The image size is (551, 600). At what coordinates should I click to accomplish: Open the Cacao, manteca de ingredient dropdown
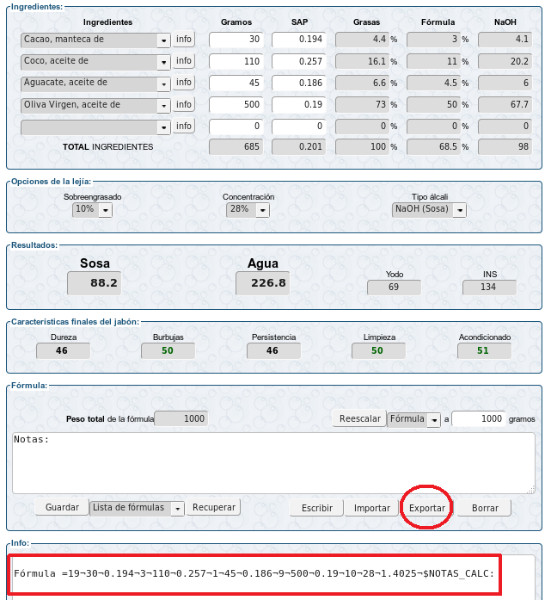coord(96,40)
